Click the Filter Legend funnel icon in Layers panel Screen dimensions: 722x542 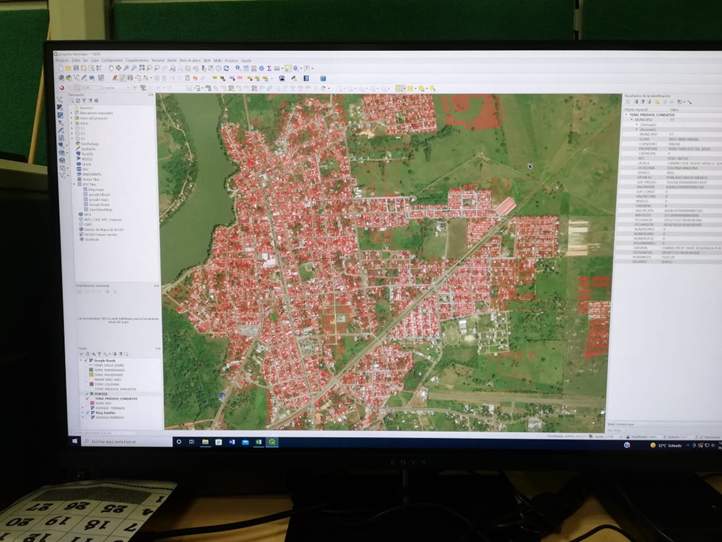click(x=99, y=354)
